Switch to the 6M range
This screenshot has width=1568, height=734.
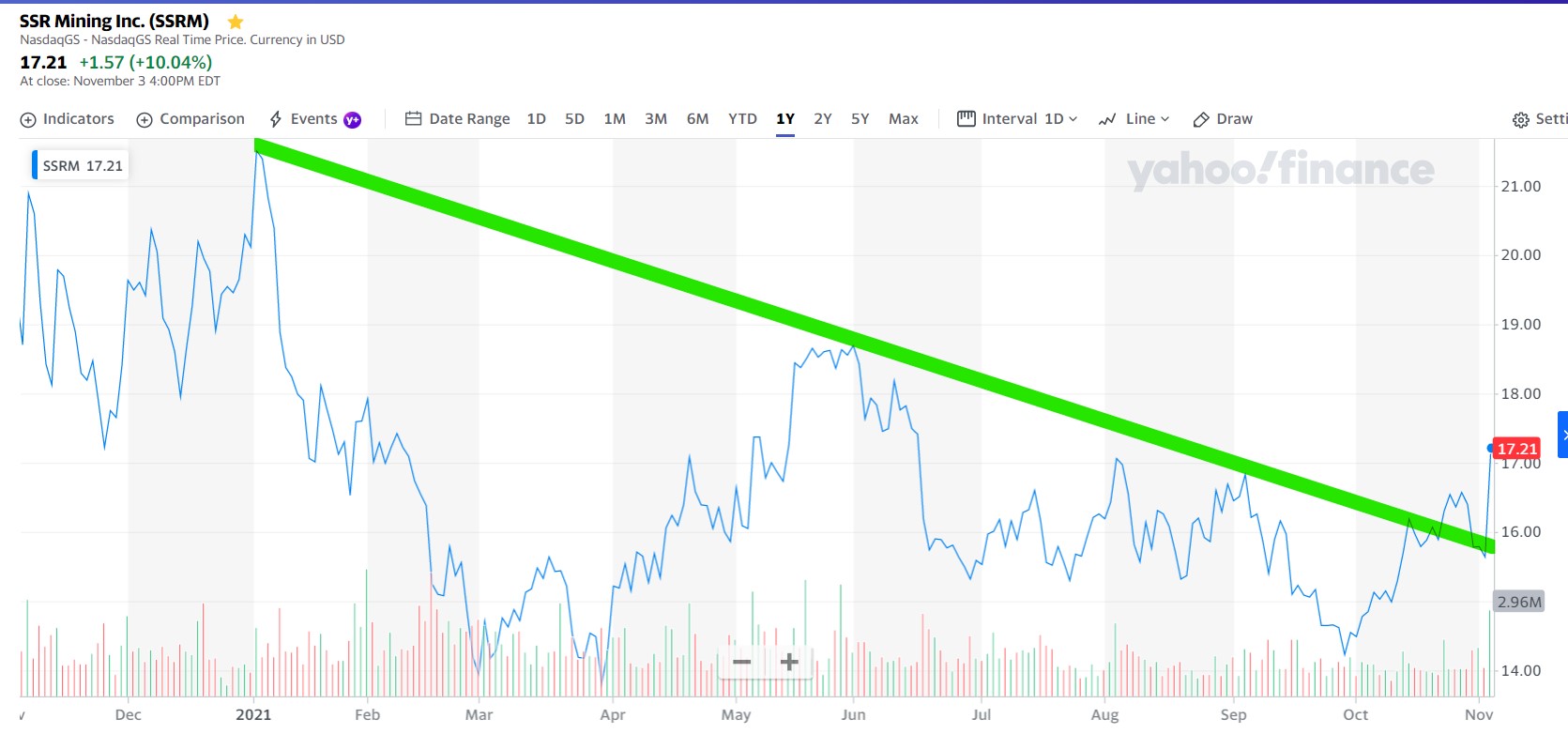pyautogui.click(x=697, y=119)
